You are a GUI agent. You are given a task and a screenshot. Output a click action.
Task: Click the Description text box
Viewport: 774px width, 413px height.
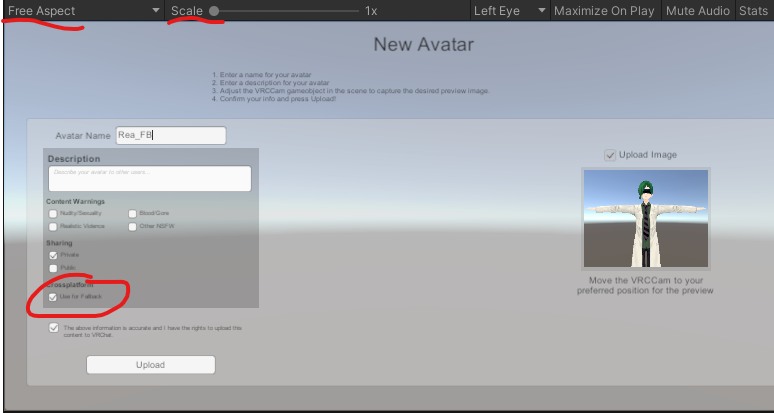click(x=150, y=179)
